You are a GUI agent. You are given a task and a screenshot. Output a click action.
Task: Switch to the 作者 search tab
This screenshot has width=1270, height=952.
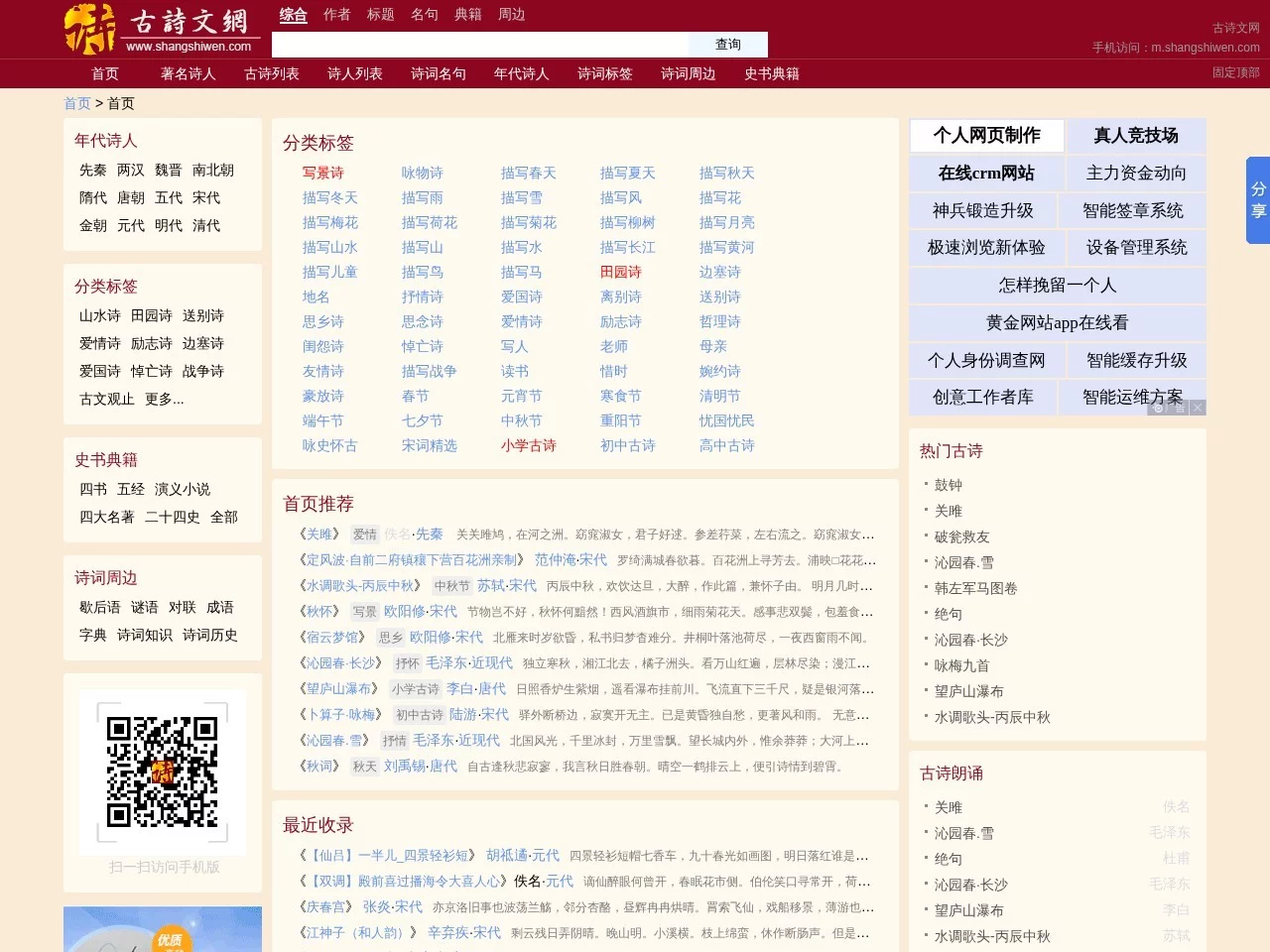coord(336,15)
